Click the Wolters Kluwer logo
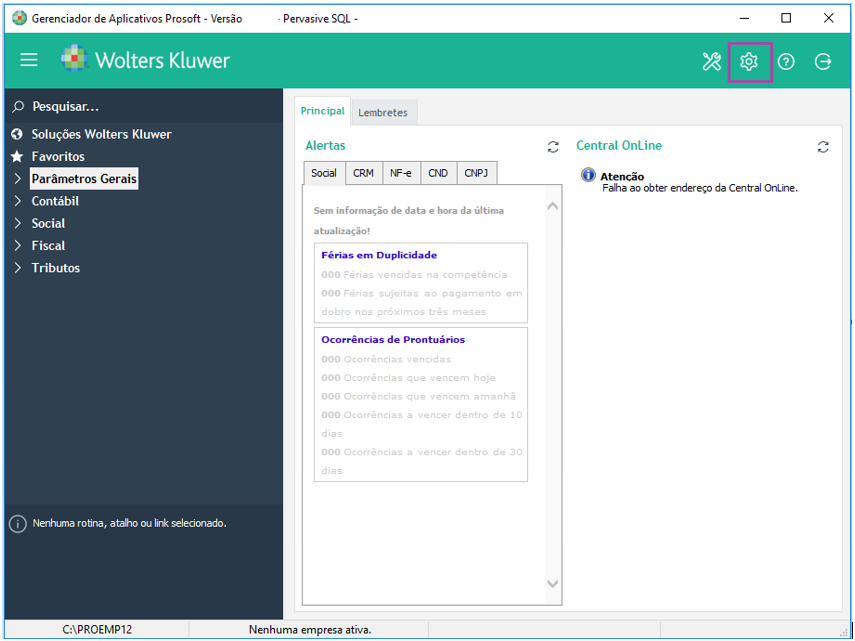This screenshot has height=641, width=855. point(145,59)
